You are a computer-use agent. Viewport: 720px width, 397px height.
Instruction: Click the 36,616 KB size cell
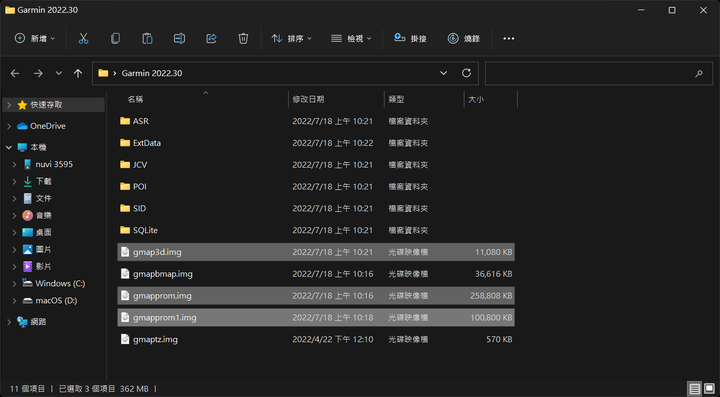[x=494, y=274]
